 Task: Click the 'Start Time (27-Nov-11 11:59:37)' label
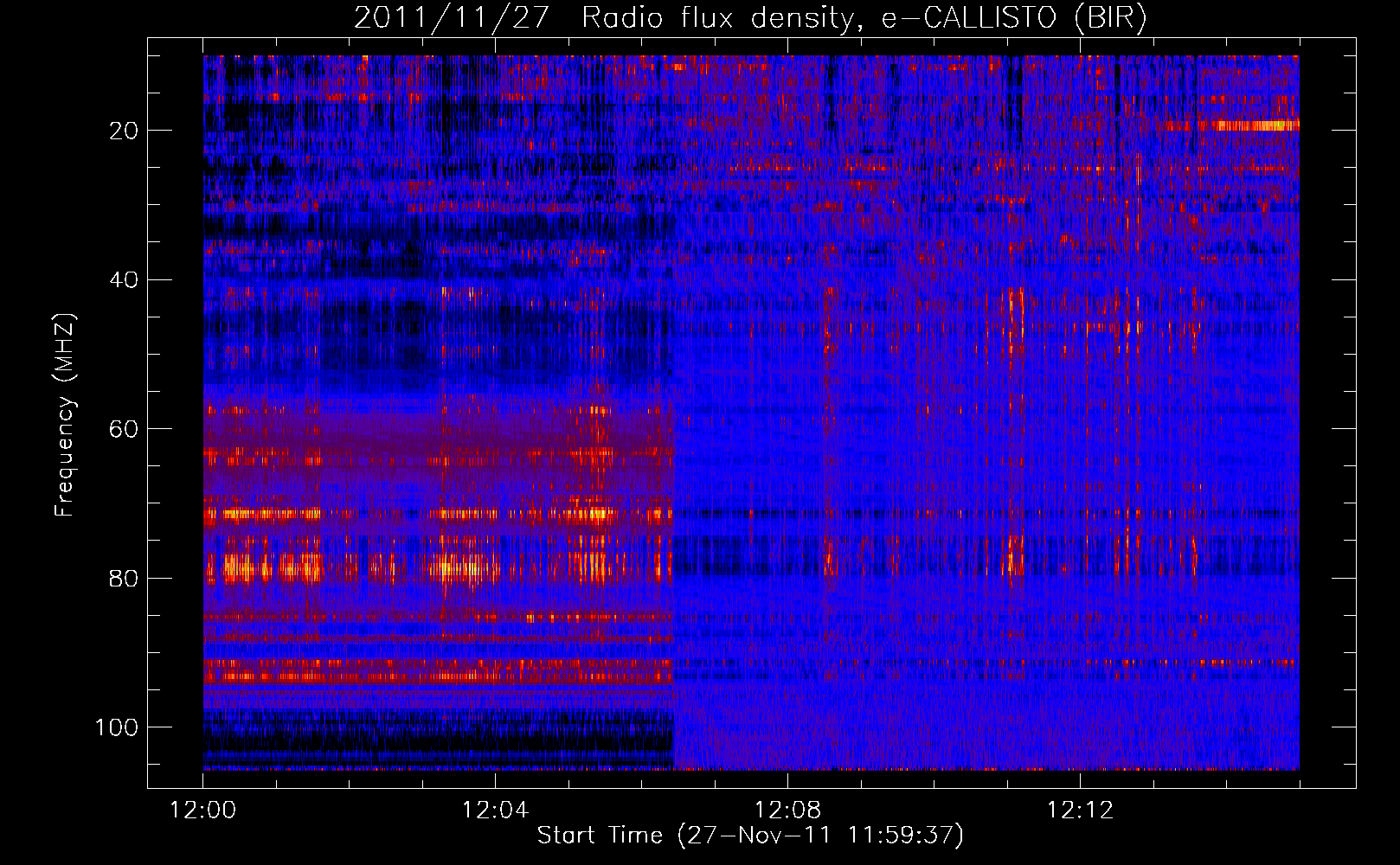(750, 836)
